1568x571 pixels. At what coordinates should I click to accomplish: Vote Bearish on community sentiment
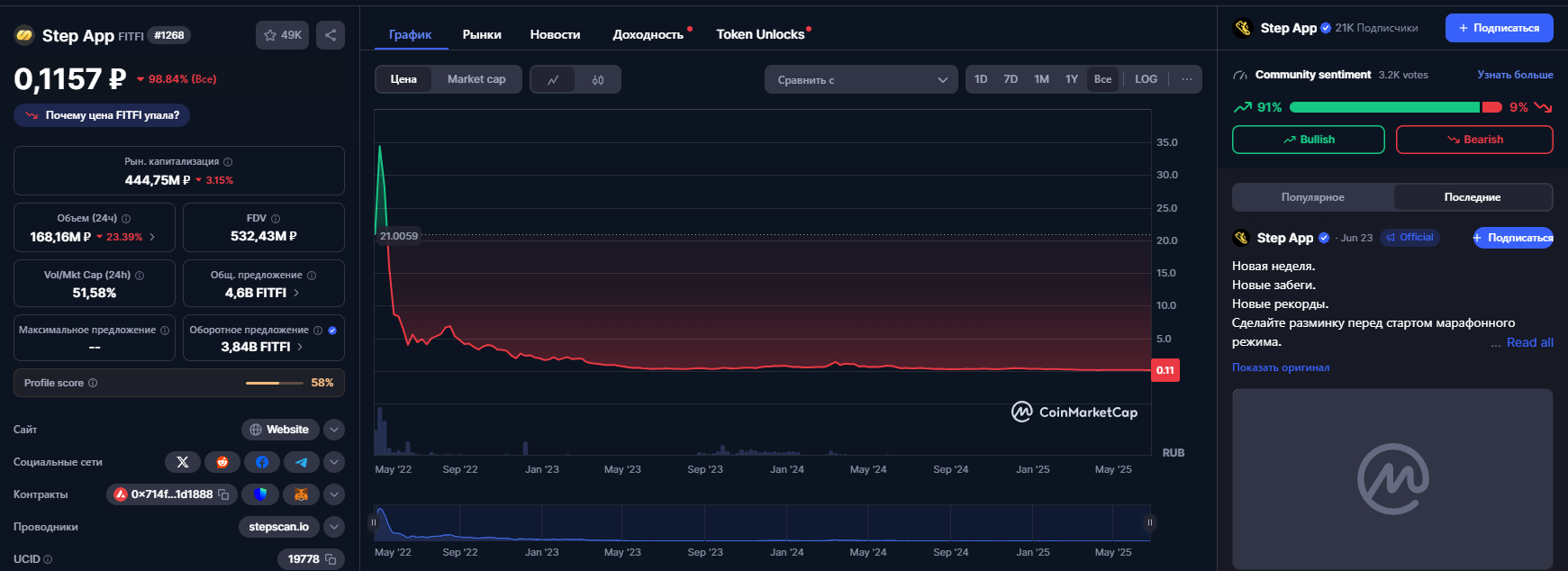coord(1474,140)
